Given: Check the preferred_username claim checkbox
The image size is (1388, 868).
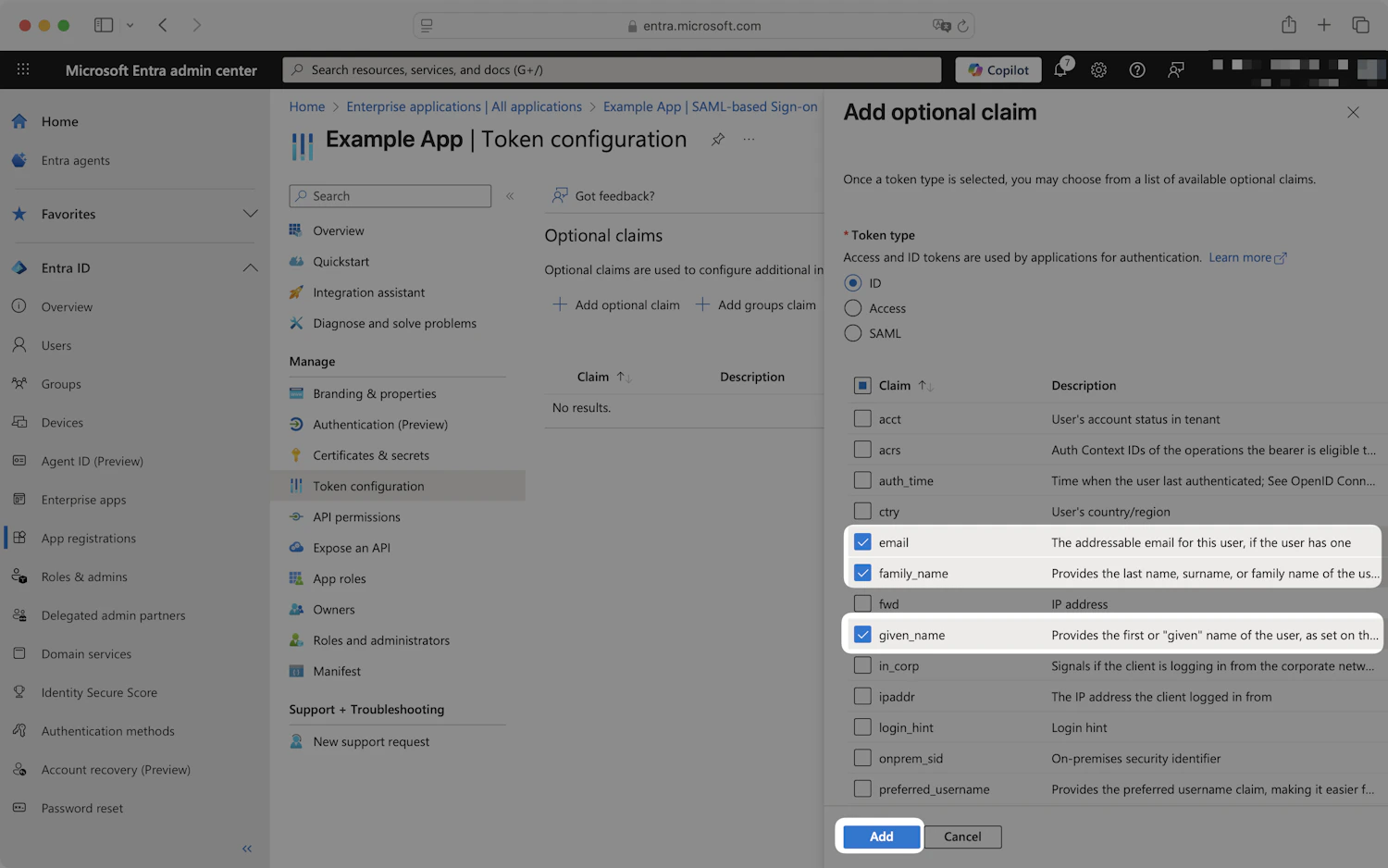Looking at the screenshot, I should 862,788.
